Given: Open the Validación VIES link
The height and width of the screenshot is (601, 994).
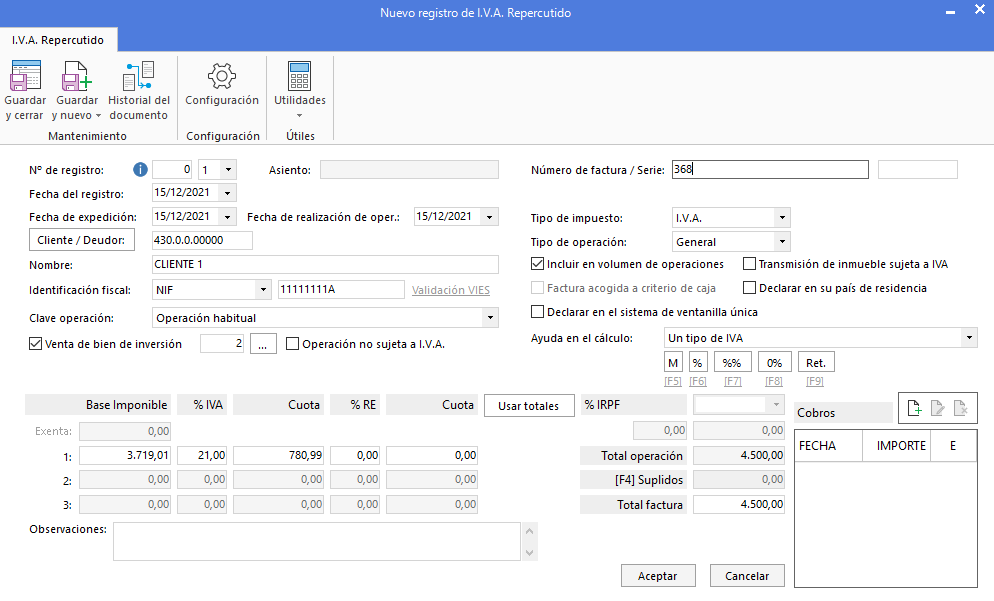Looking at the screenshot, I should 451,290.
